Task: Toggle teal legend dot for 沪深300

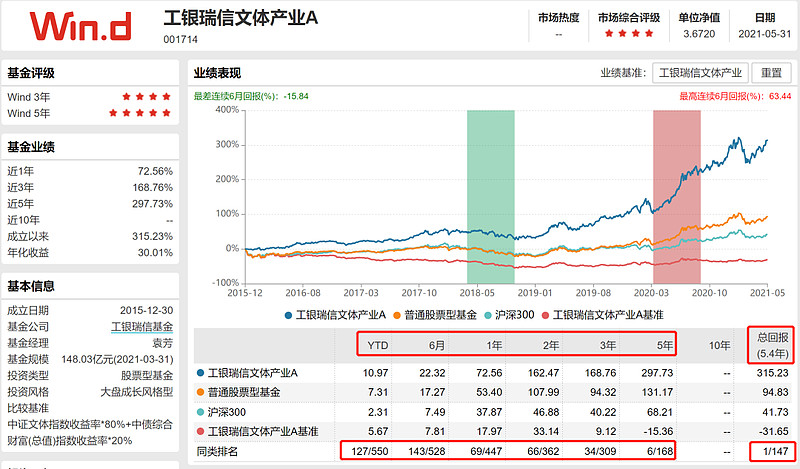Action: pos(487,315)
